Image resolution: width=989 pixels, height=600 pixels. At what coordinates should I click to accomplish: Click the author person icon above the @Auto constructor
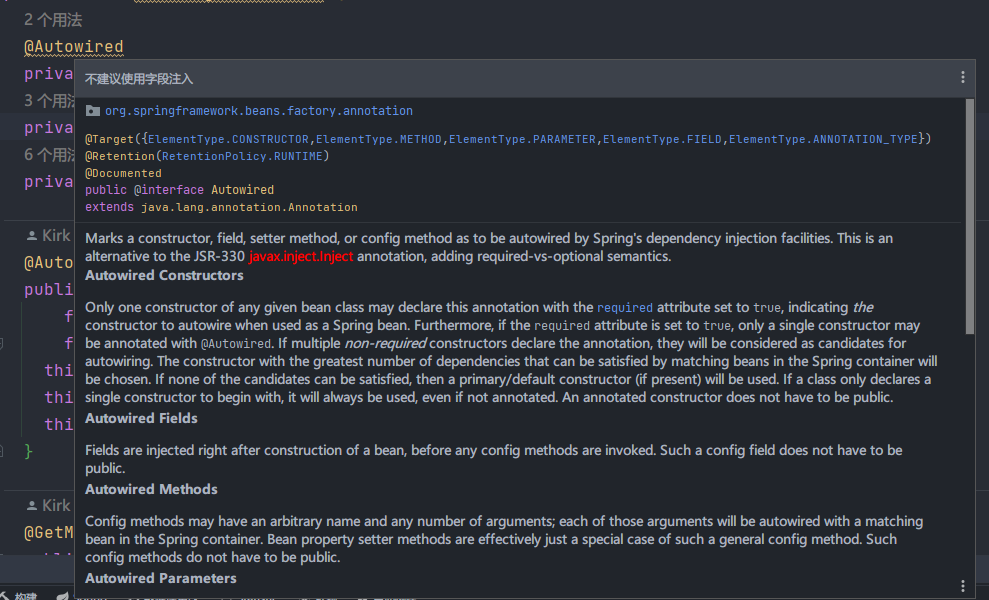(32, 236)
